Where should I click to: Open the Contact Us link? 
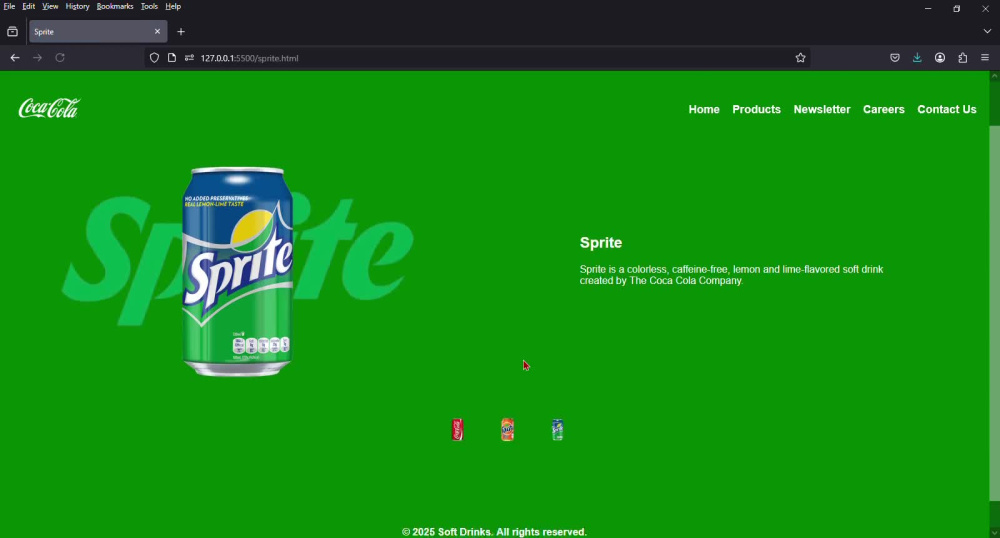tap(946, 110)
